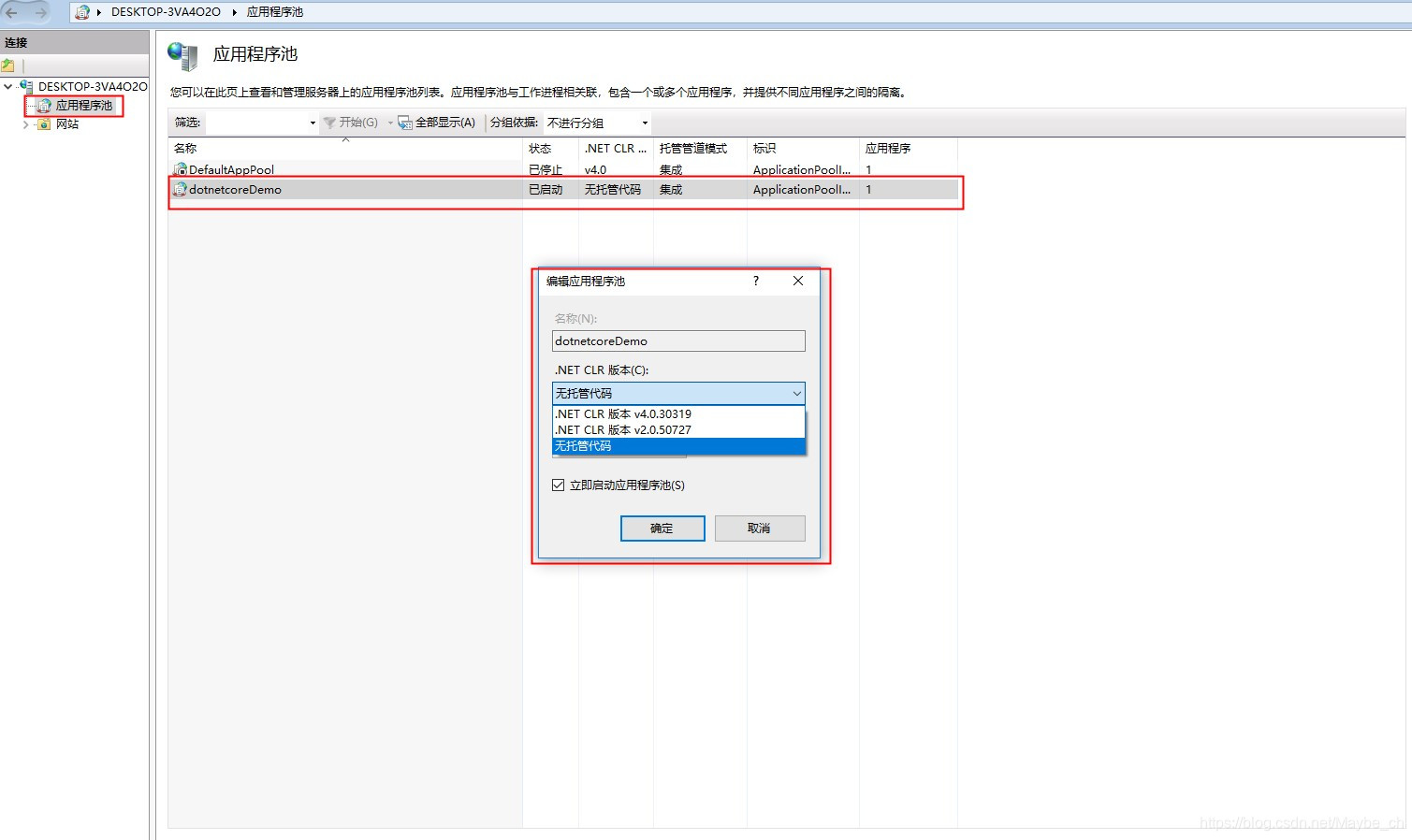Click 已停止 status of DefaultAppPool
This screenshot has width=1412, height=840.
(x=546, y=169)
